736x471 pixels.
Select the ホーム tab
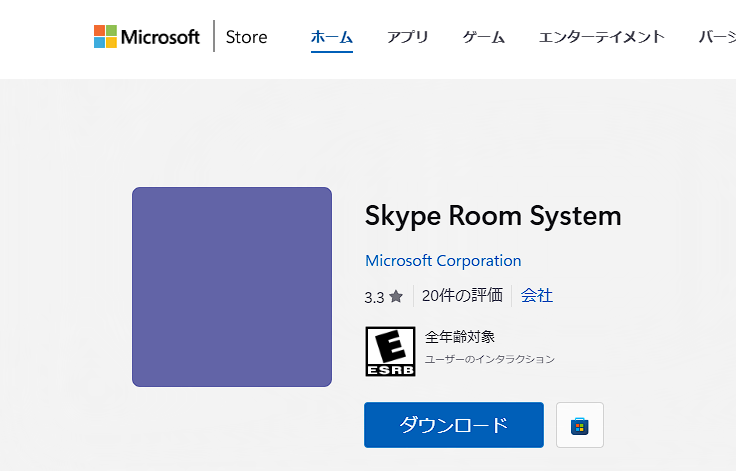click(331, 37)
